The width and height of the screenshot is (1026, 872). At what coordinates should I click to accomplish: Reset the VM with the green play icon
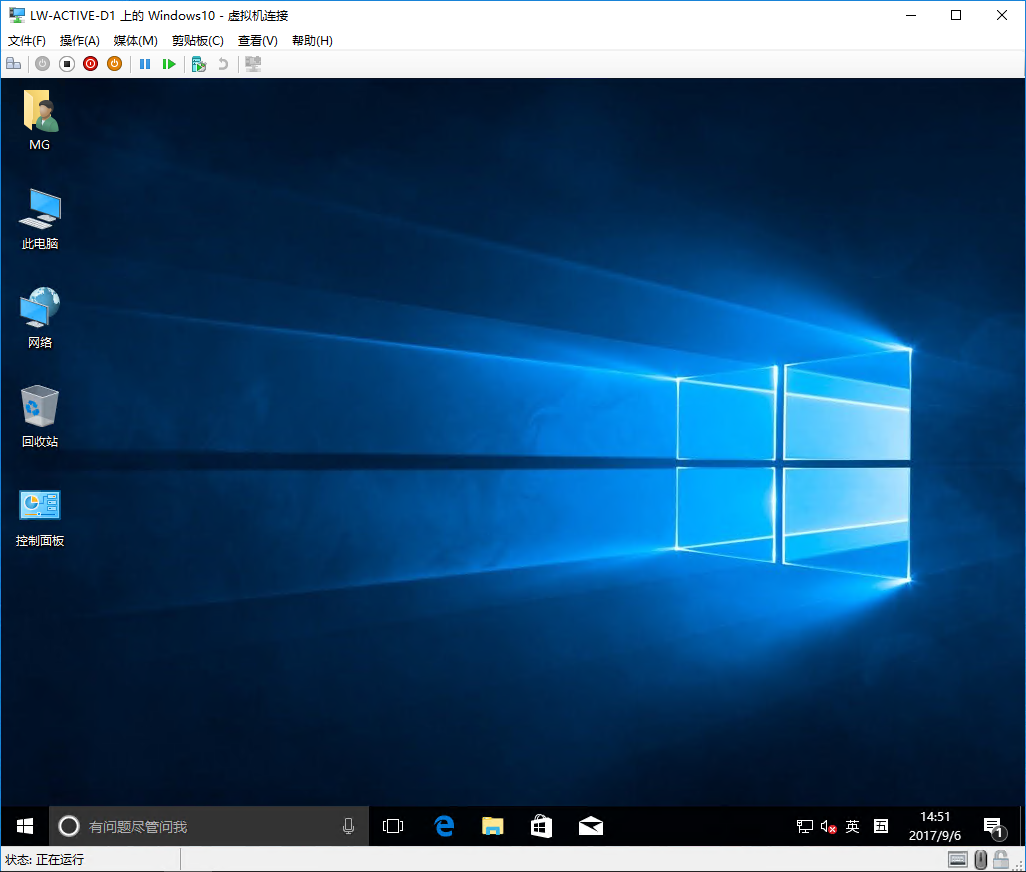tap(169, 64)
